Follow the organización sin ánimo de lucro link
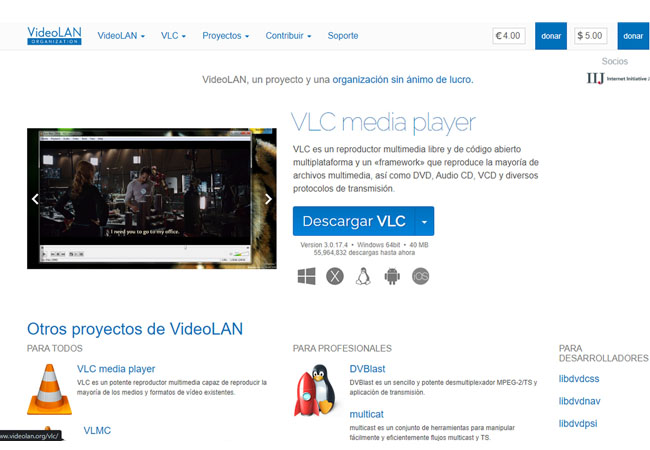Image resolution: width=650 pixels, height=450 pixels. coord(403,80)
